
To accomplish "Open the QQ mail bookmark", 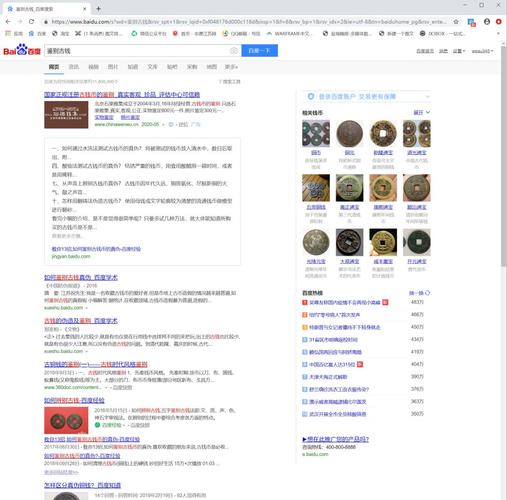I will 242,34.
